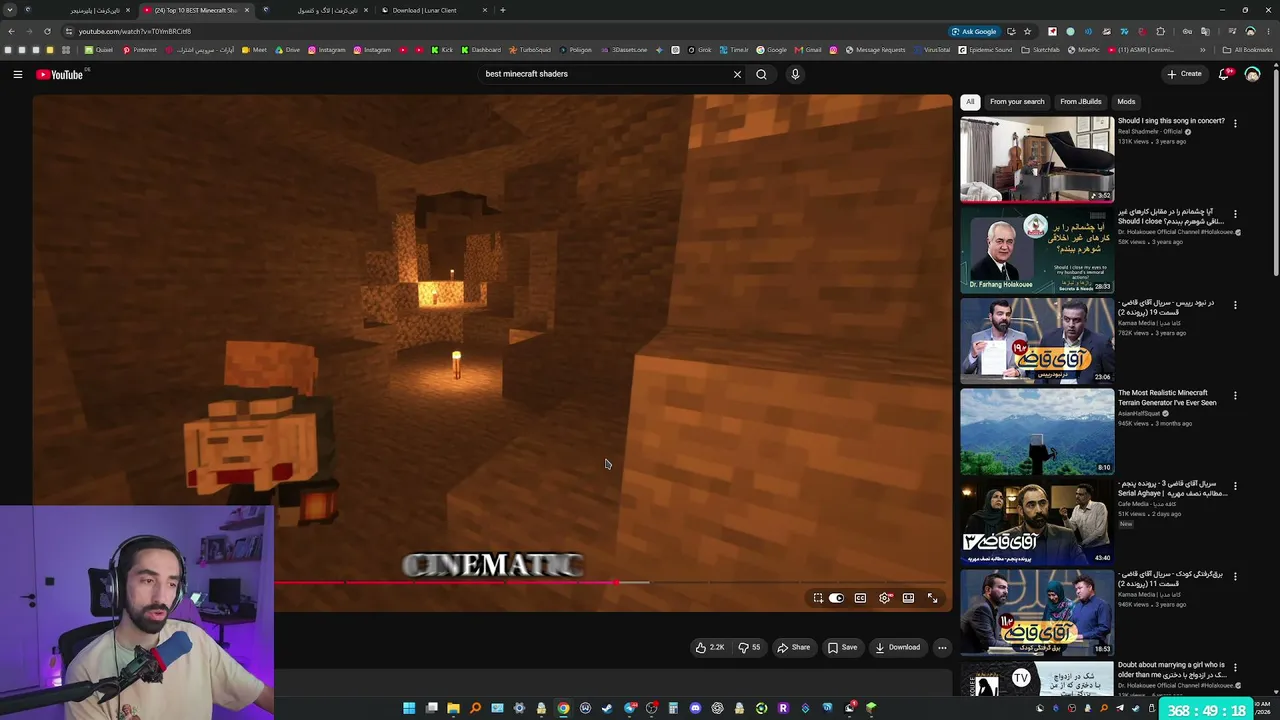Screen dimensions: 1280x720
Task: Select the 'All' filter chip
Action: pyautogui.click(x=970, y=101)
